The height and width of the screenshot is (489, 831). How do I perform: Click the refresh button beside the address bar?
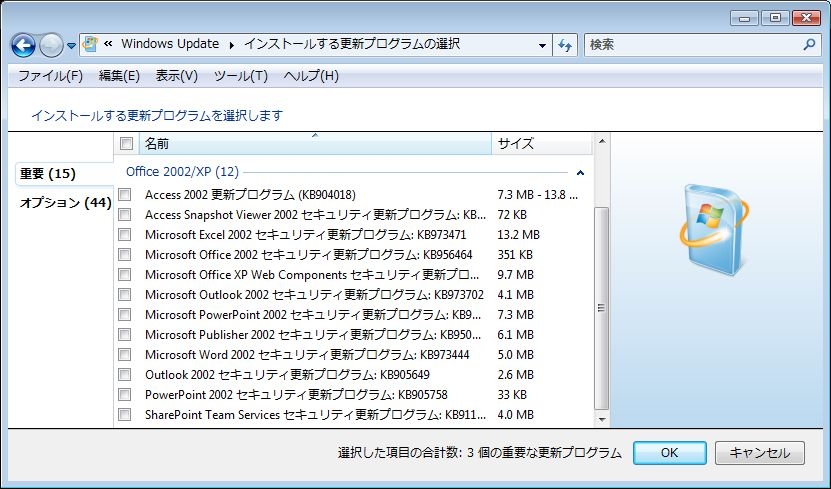(565, 46)
